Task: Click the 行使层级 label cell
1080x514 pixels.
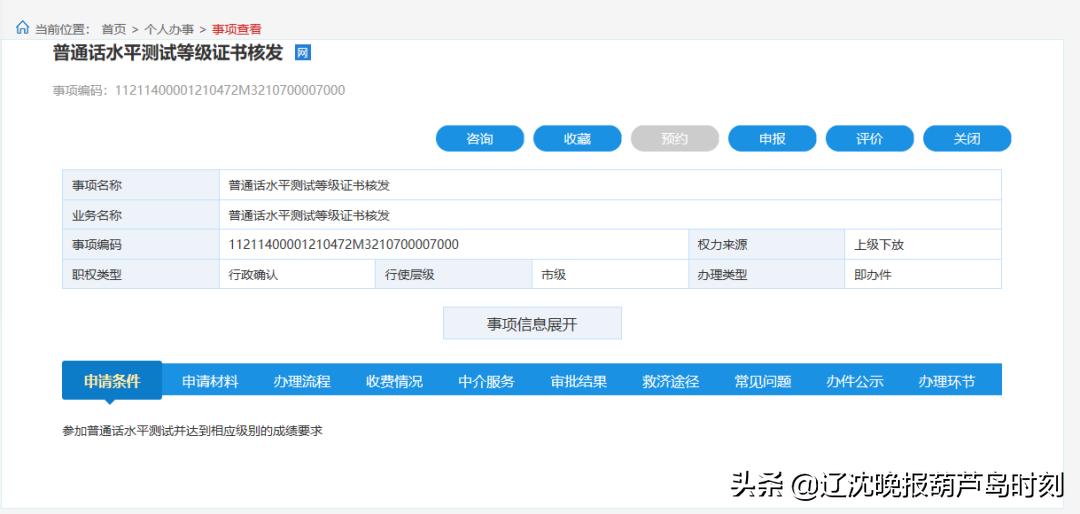Action: [454, 274]
